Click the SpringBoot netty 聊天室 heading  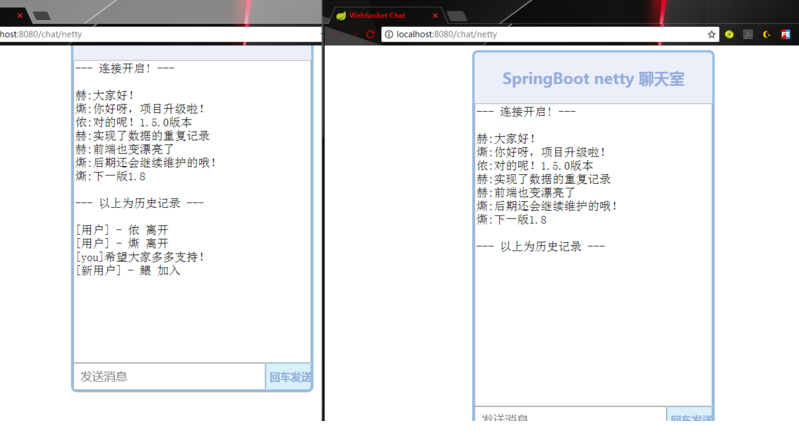point(593,79)
